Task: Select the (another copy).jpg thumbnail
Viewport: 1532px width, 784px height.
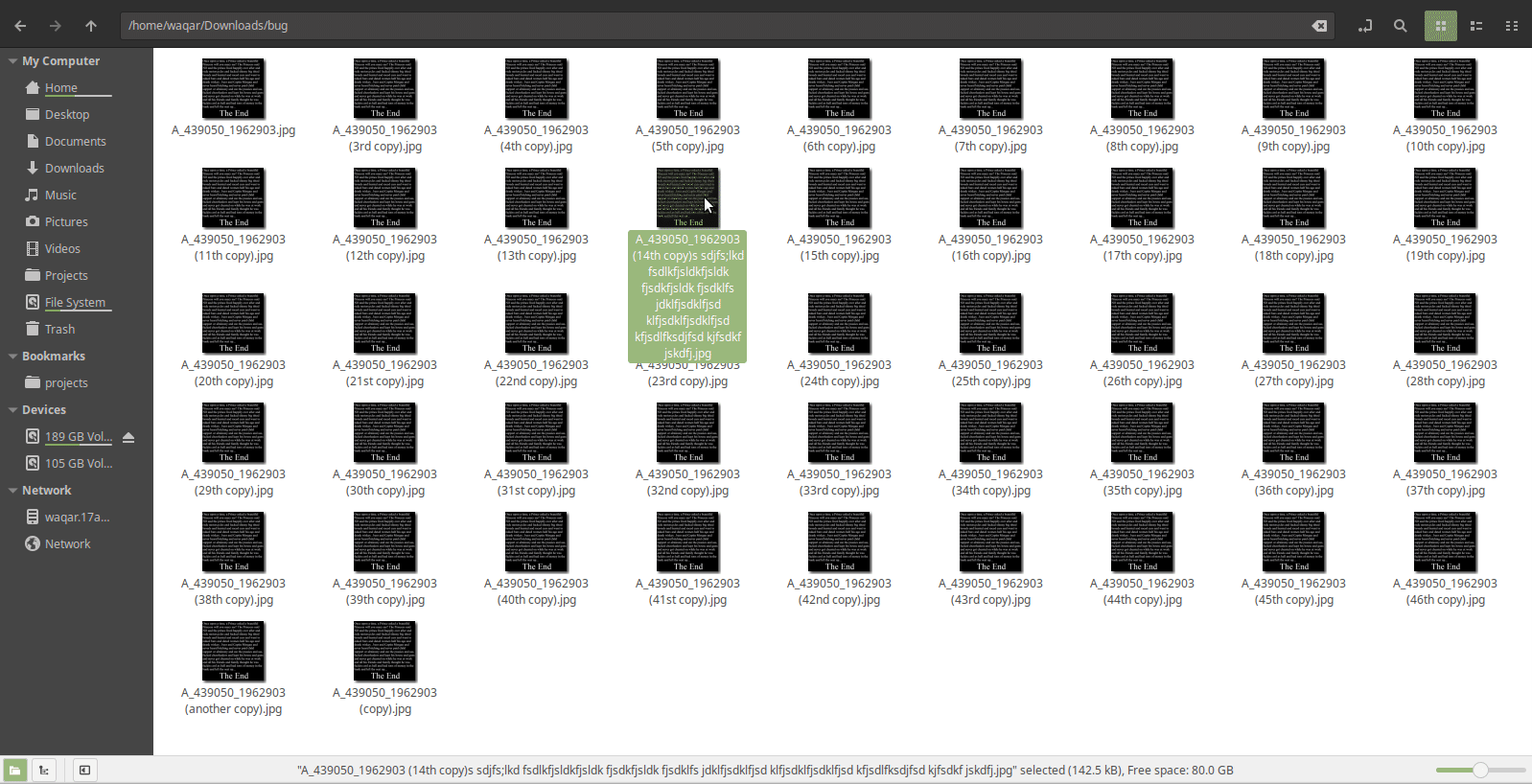Action: point(233,651)
